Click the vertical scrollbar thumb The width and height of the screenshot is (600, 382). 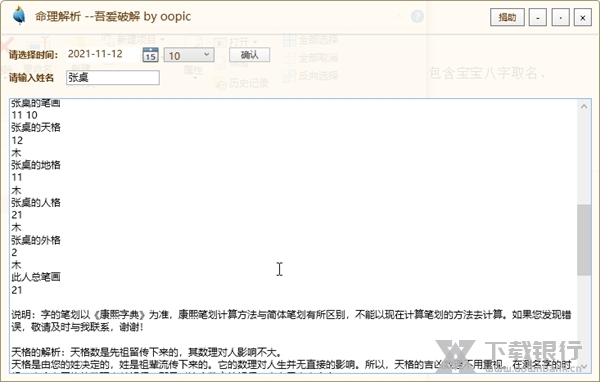pyautogui.click(x=584, y=240)
